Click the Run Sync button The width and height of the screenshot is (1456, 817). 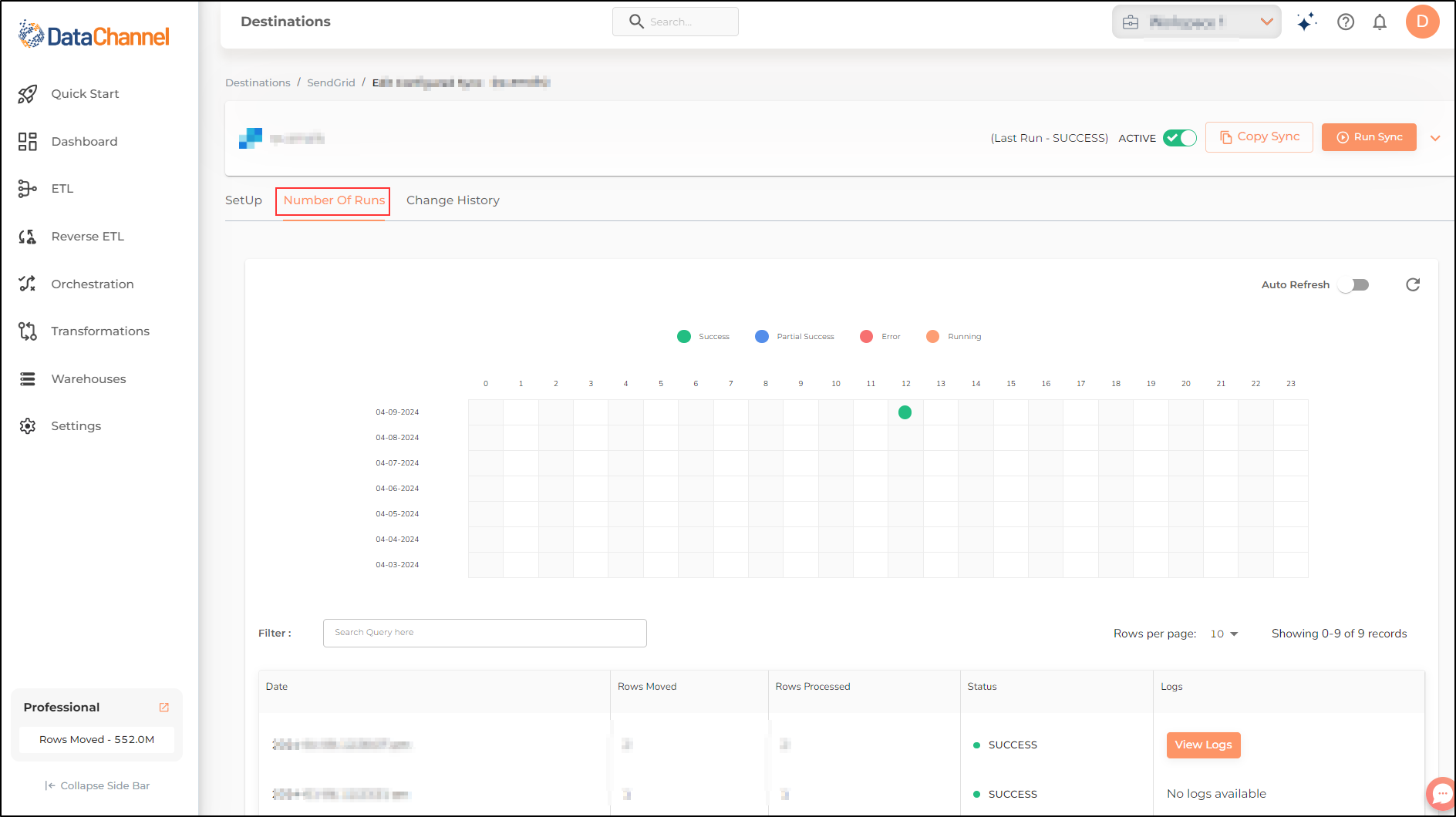click(1369, 137)
